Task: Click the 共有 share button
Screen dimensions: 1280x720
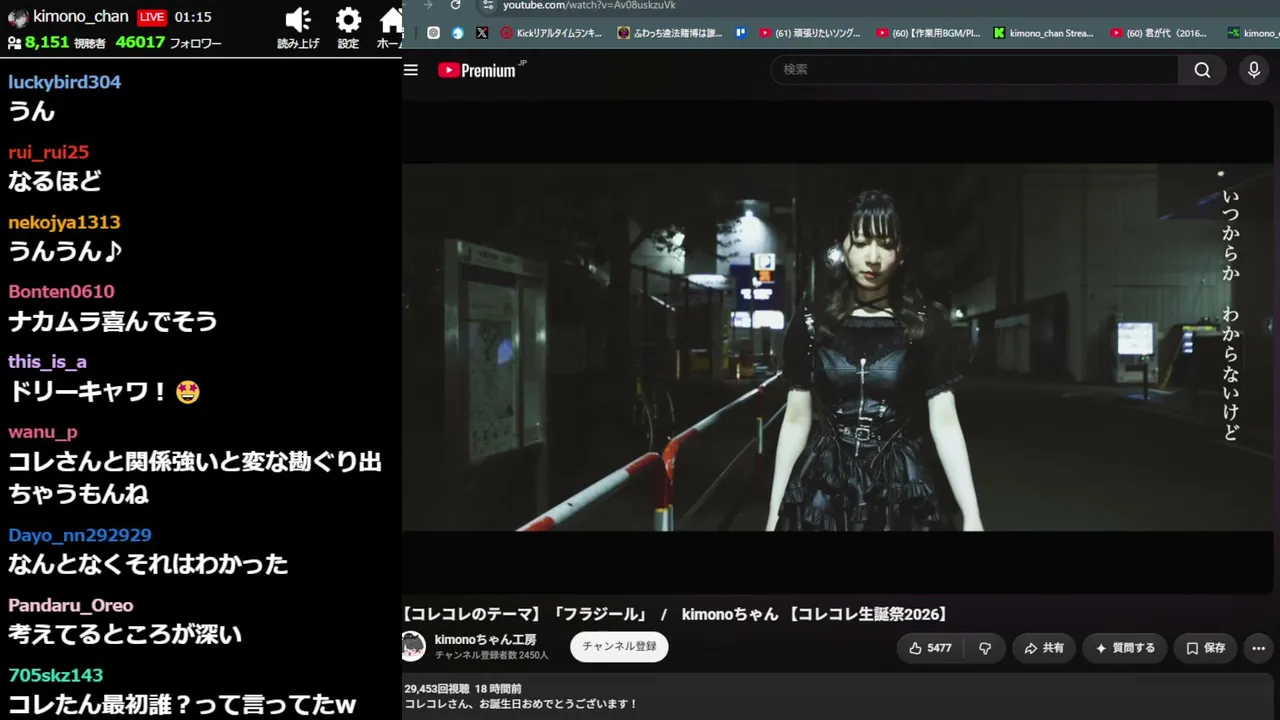Action: tap(1043, 648)
